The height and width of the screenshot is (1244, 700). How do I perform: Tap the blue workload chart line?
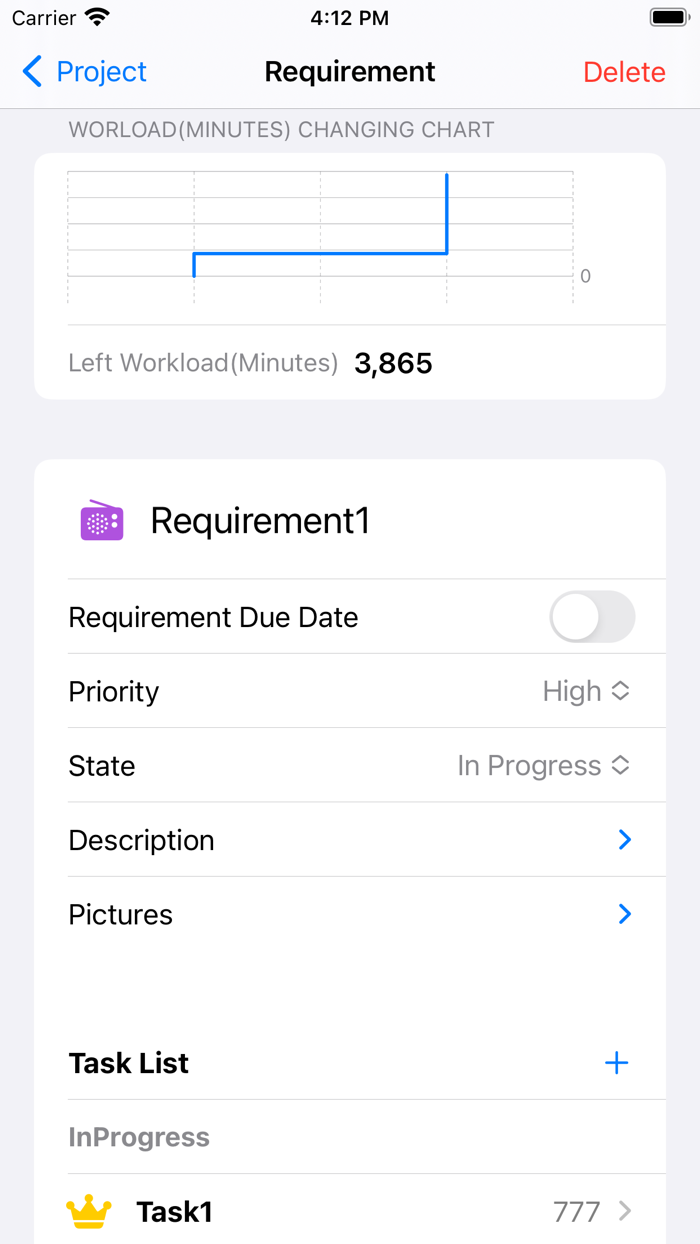pyautogui.click(x=320, y=253)
